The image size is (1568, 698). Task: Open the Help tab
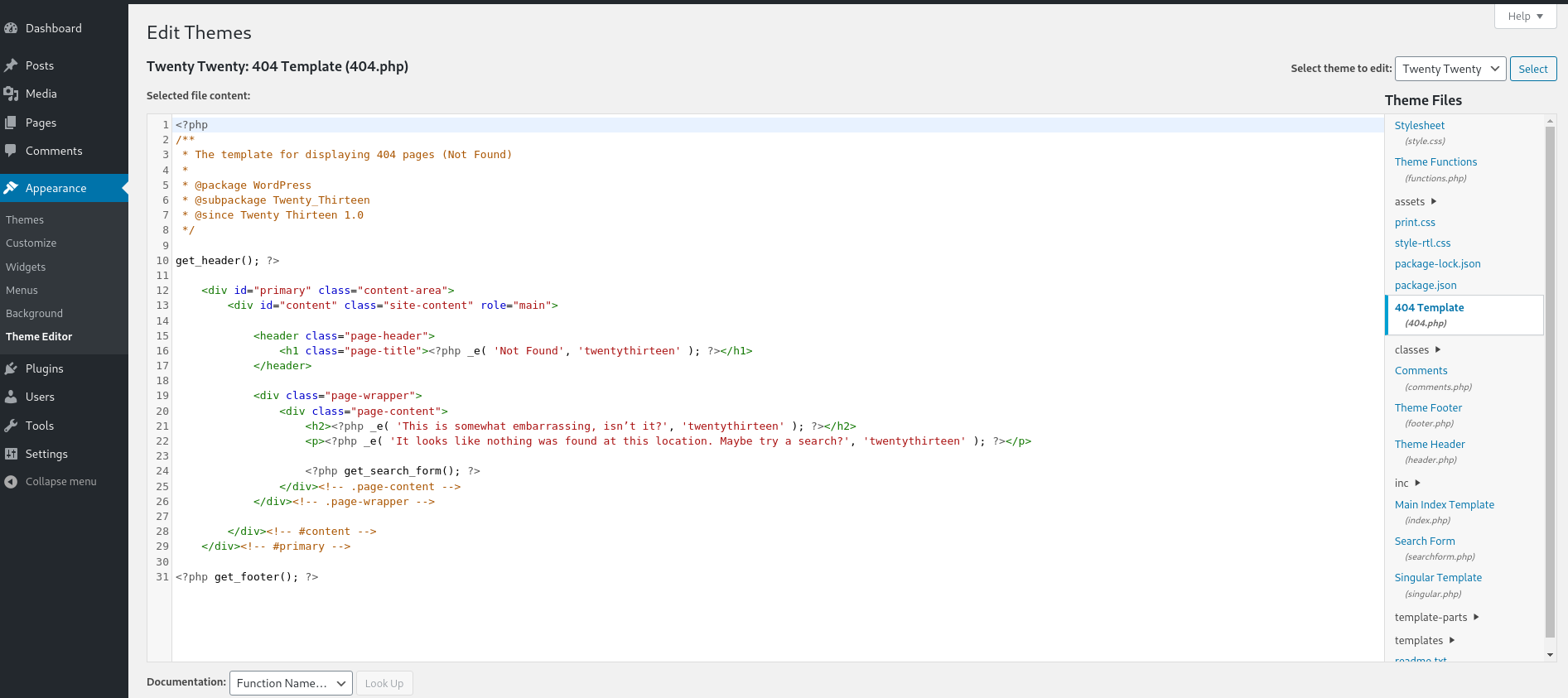click(1525, 16)
